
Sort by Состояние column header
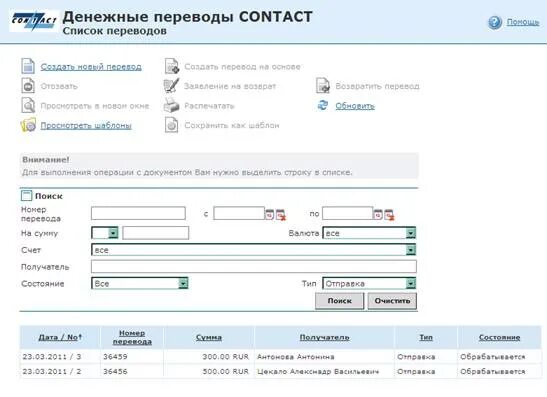point(499,337)
